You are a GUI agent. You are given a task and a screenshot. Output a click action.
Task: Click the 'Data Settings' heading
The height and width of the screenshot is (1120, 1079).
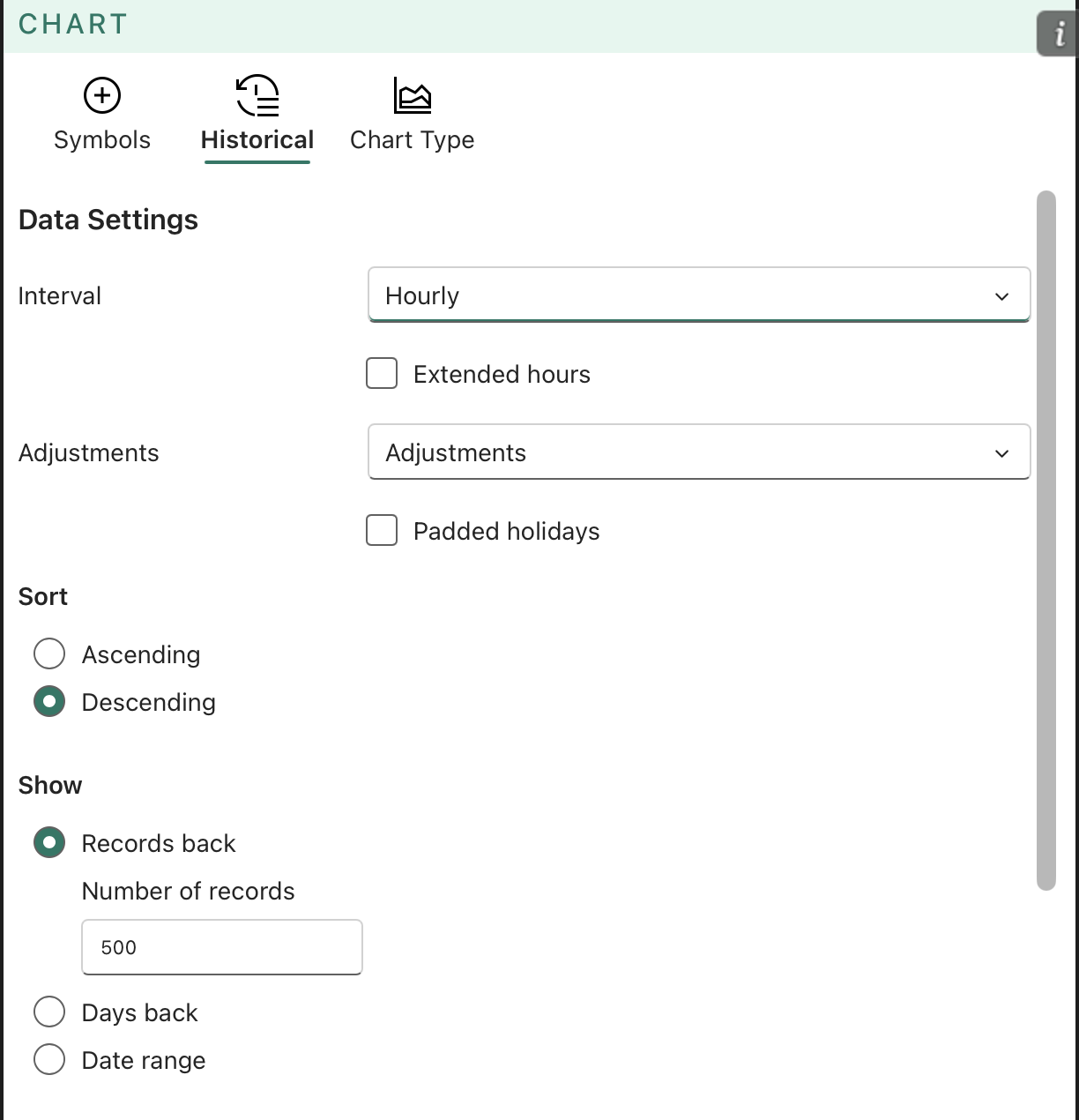click(x=108, y=220)
